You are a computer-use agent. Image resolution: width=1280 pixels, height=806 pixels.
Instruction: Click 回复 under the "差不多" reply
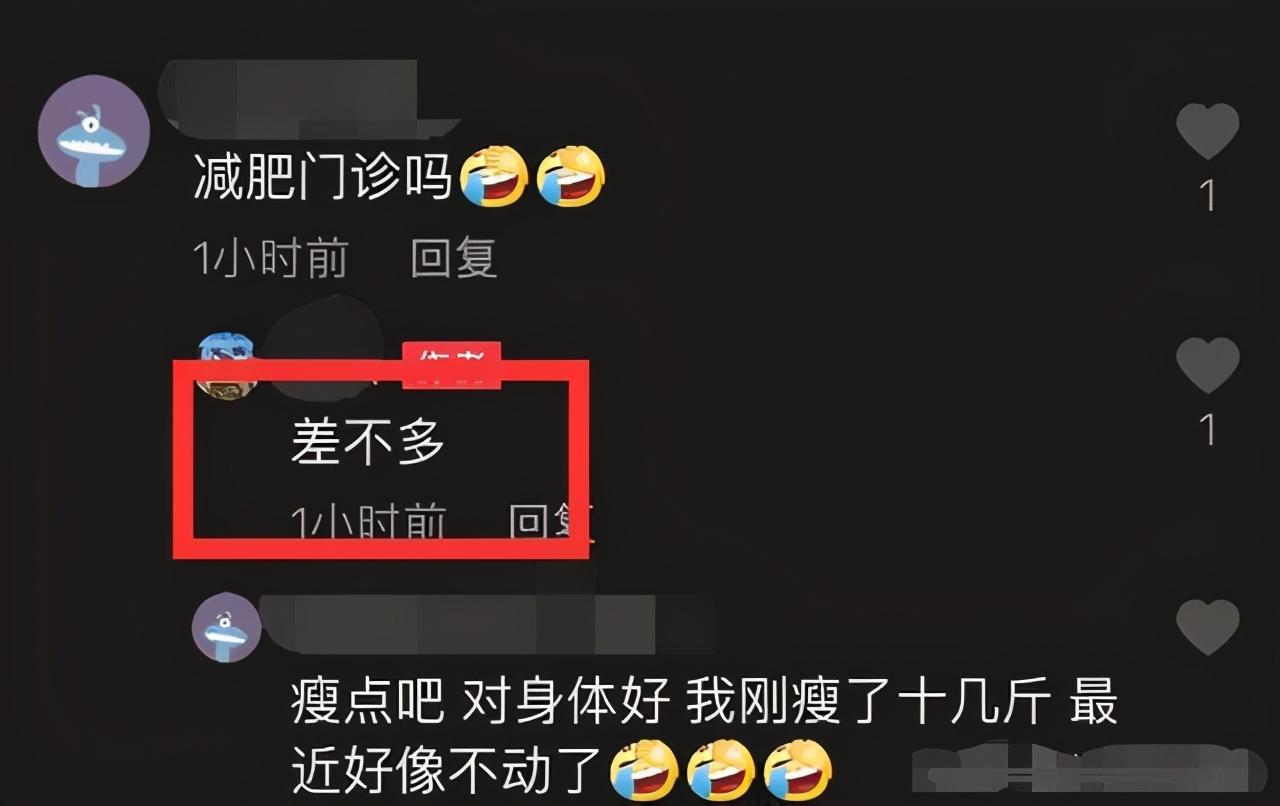tap(551, 521)
